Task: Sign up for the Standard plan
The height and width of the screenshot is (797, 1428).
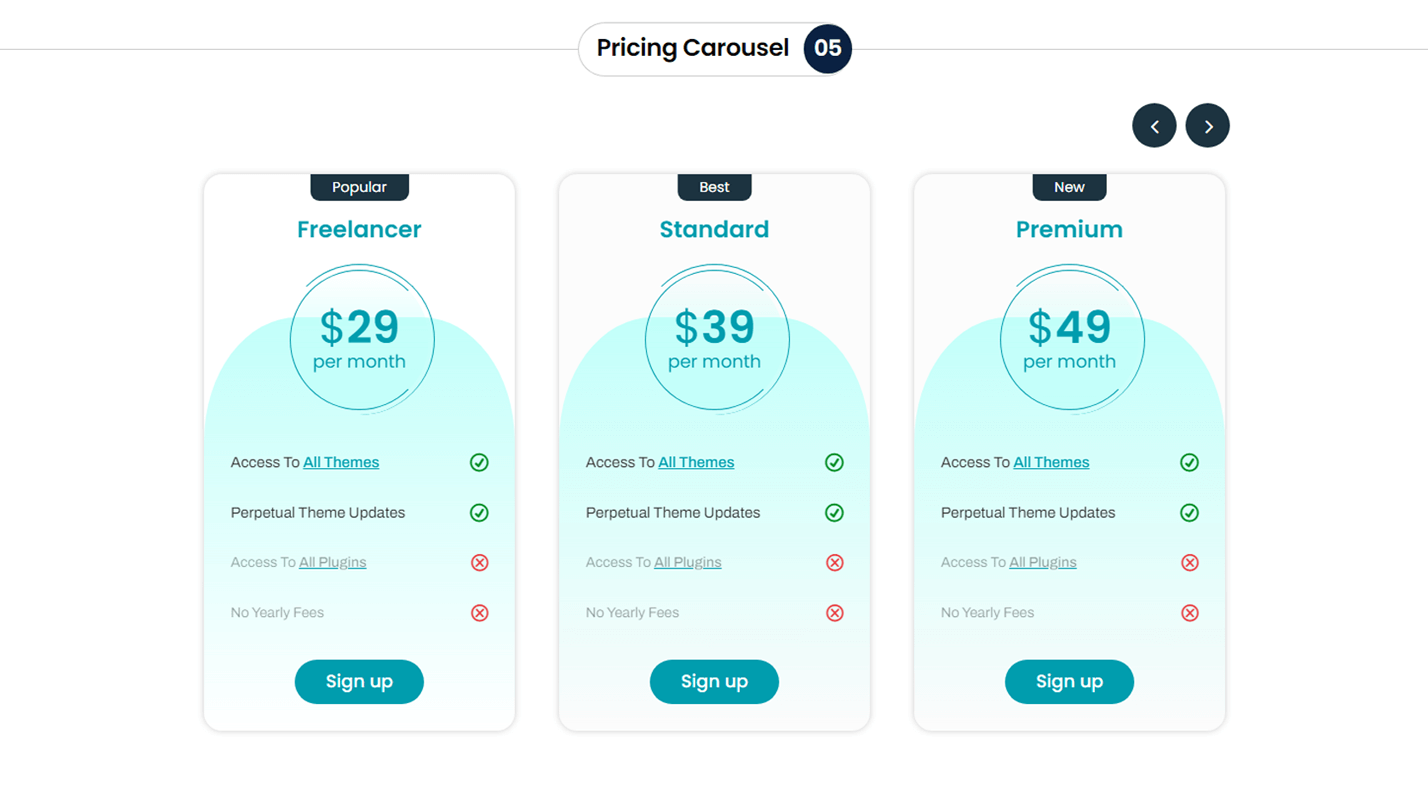Action: [x=714, y=682]
